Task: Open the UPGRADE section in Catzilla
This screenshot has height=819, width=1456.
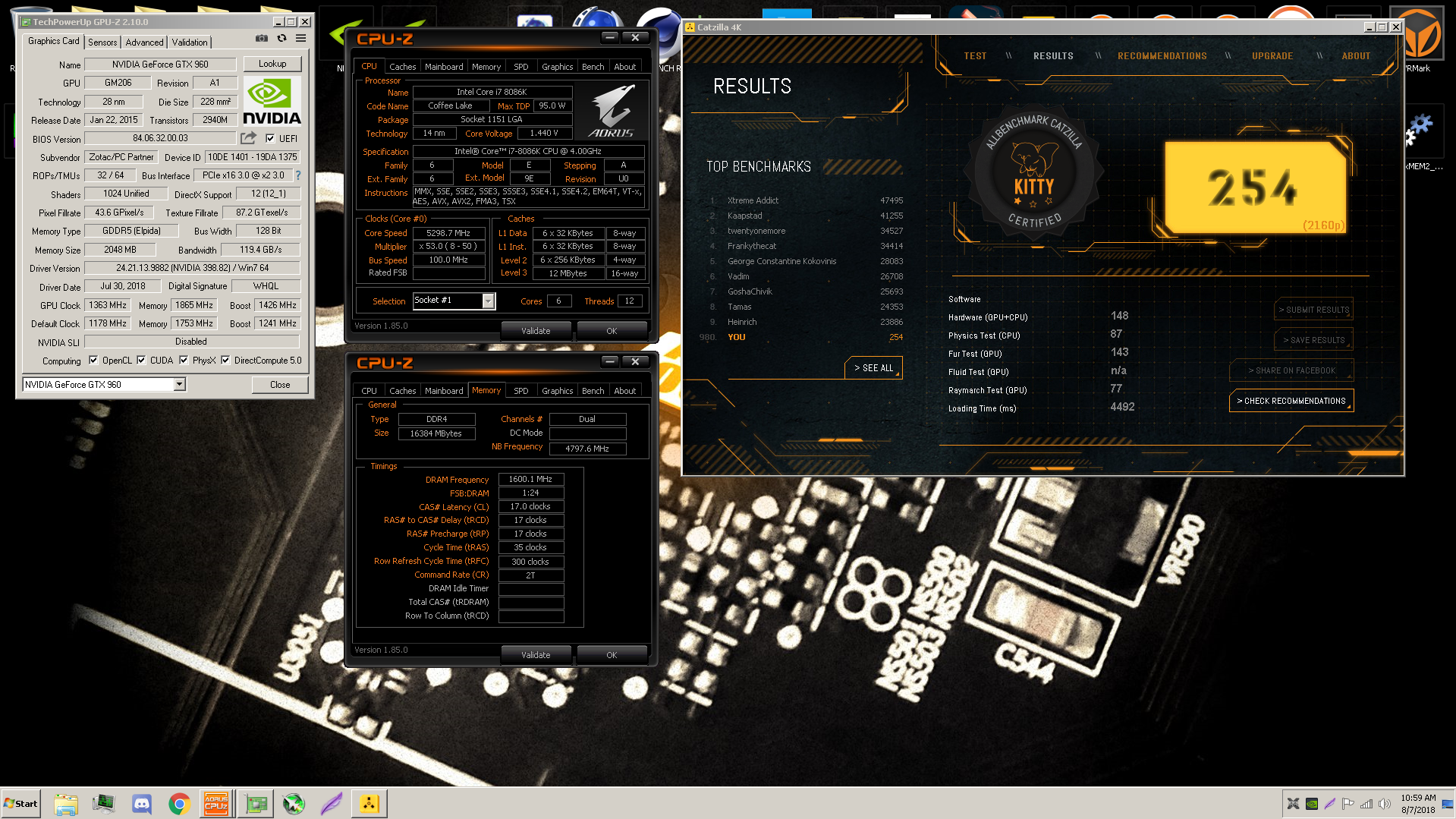Action: pos(1272,56)
